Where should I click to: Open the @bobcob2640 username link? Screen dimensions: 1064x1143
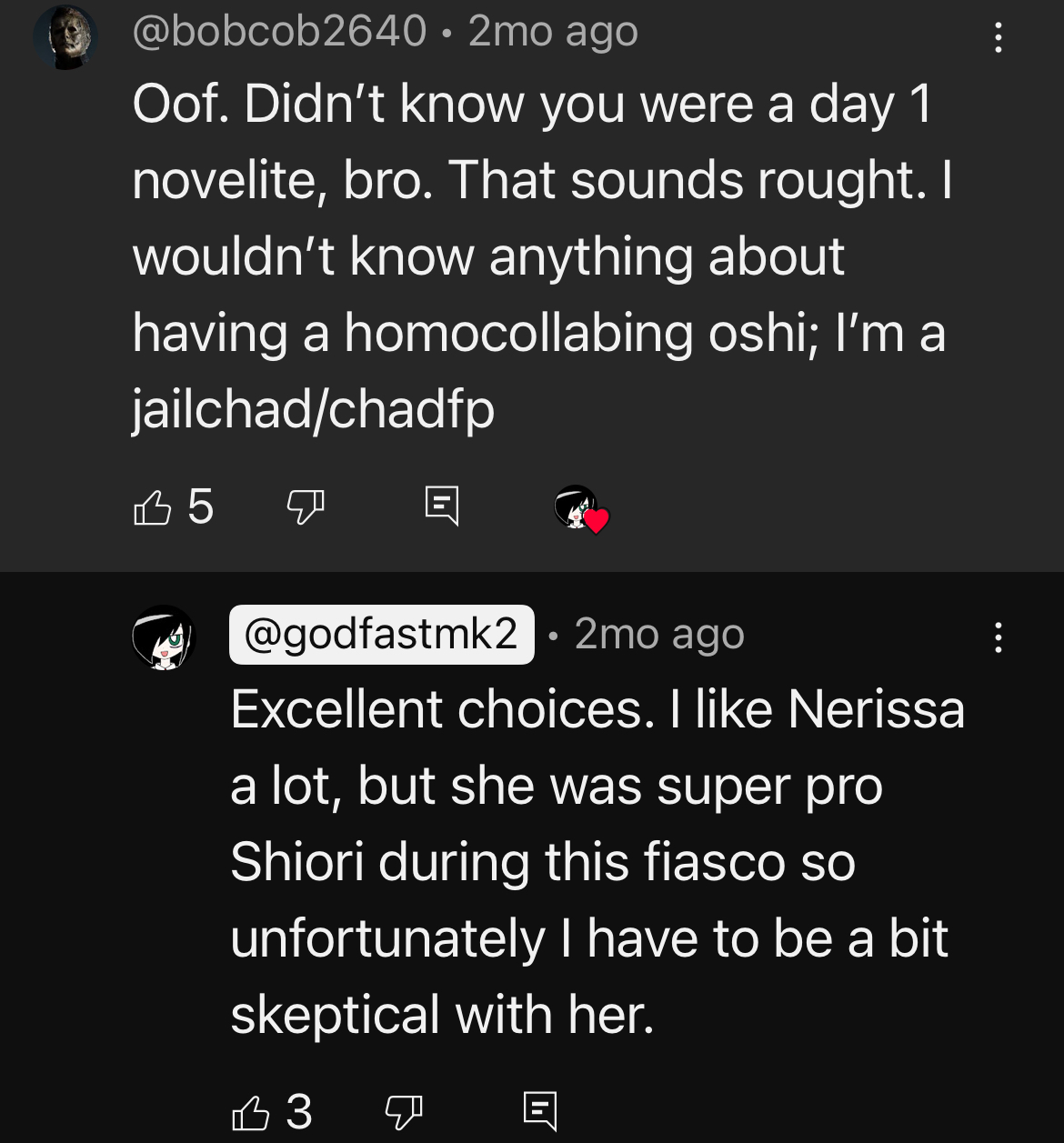click(279, 32)
